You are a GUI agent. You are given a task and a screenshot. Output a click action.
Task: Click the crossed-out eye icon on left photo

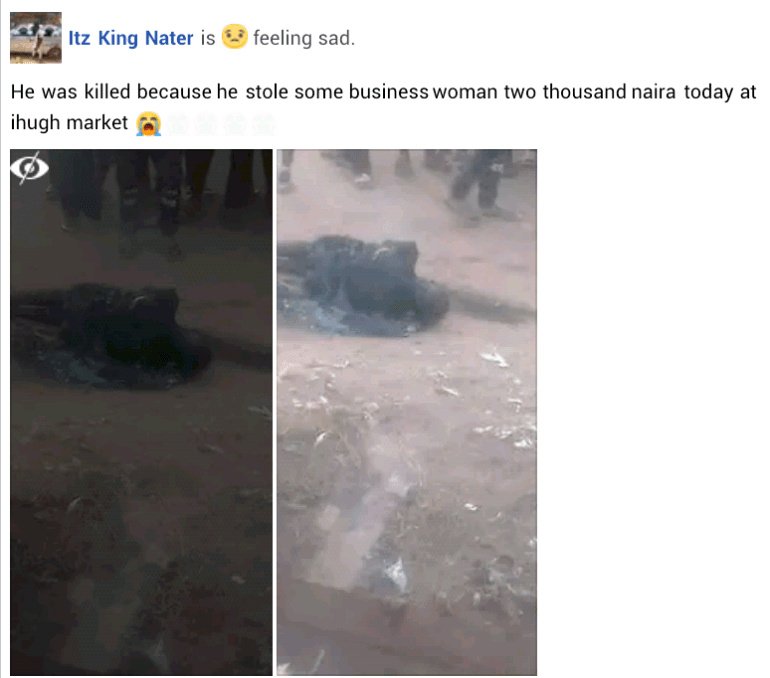(29, 168)
